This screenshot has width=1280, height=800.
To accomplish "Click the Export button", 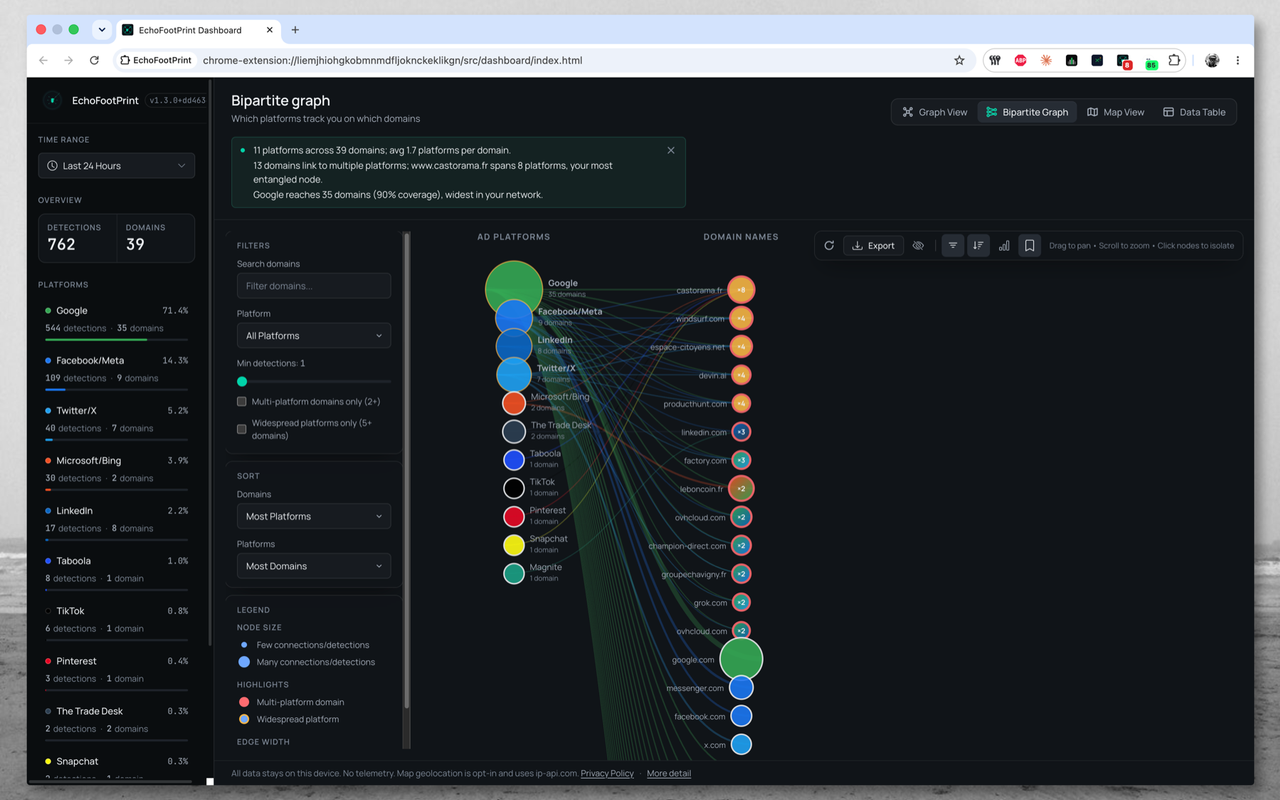I will (873, 245).
